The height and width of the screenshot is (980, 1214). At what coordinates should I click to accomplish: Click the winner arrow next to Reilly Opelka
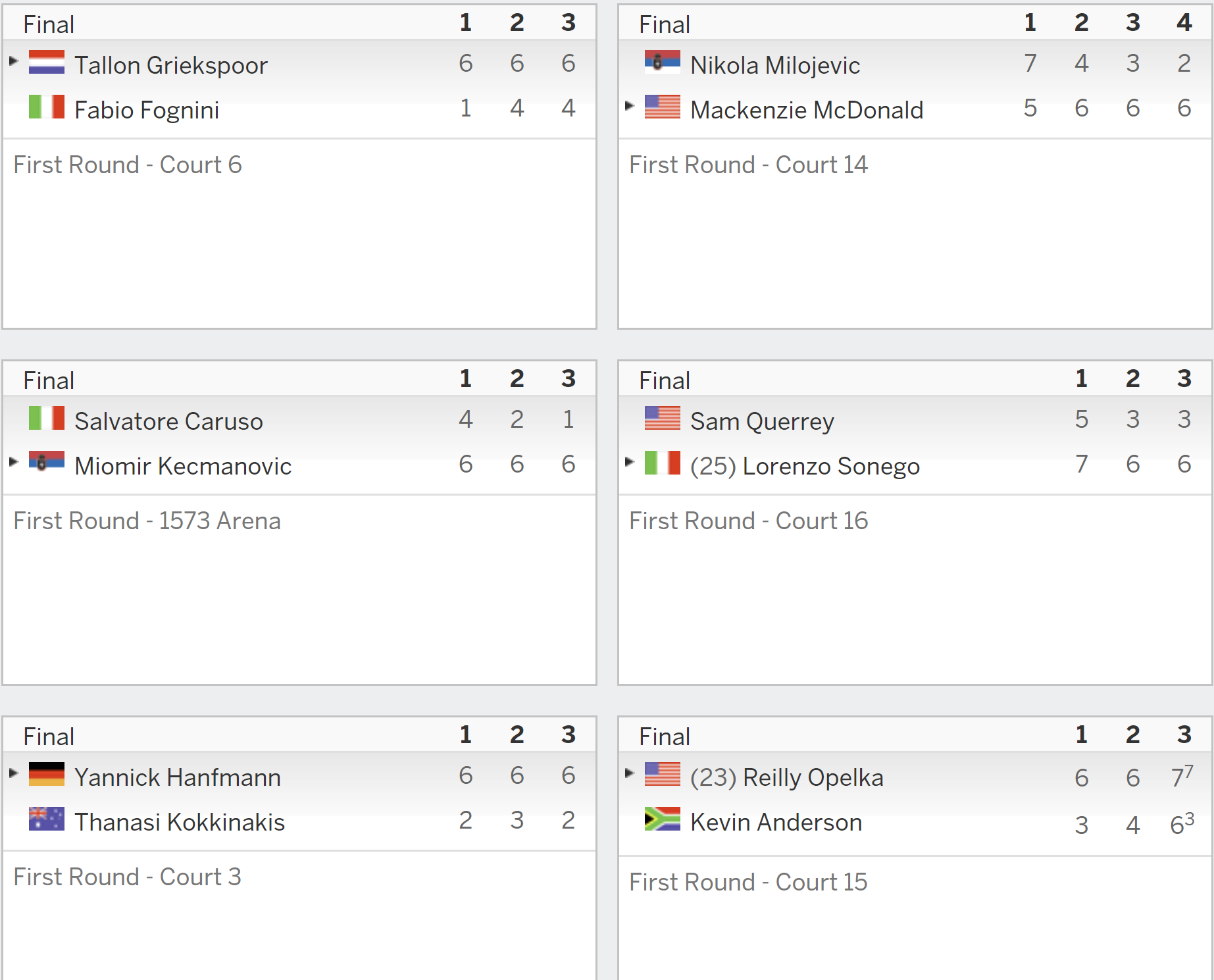tap(630, 773)
